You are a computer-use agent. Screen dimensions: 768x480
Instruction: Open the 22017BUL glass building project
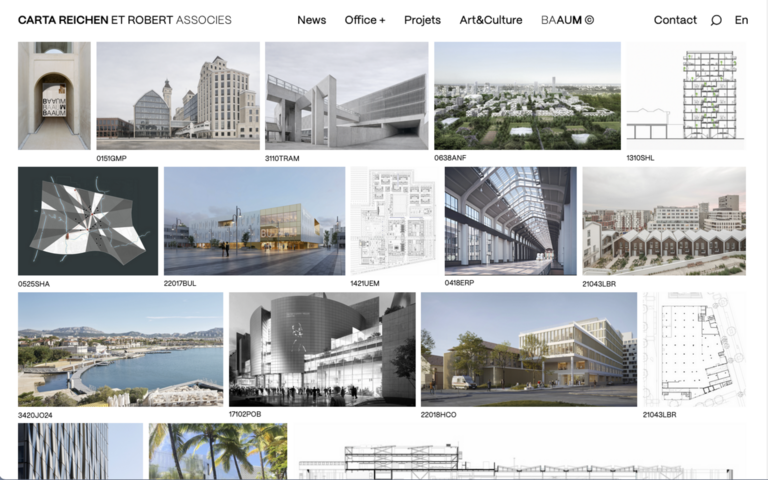point(254,221)
